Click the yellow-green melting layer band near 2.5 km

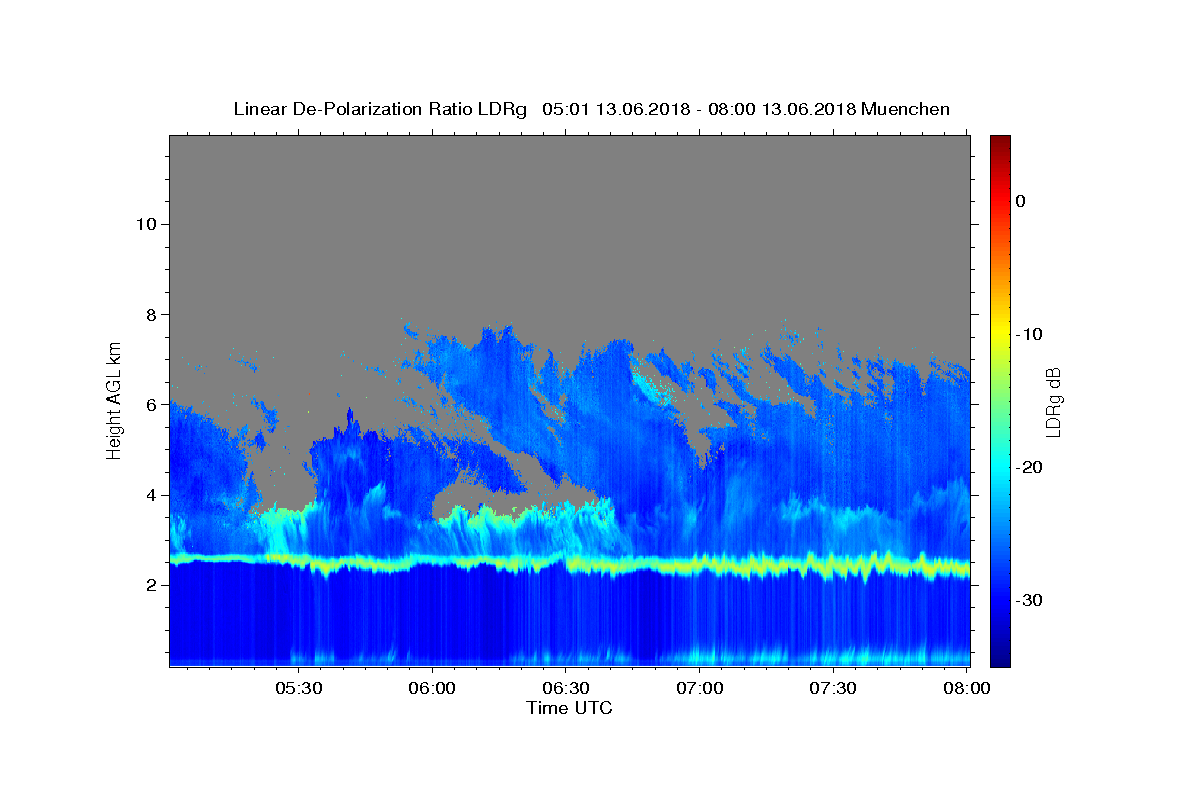click(x=570, y=565)
